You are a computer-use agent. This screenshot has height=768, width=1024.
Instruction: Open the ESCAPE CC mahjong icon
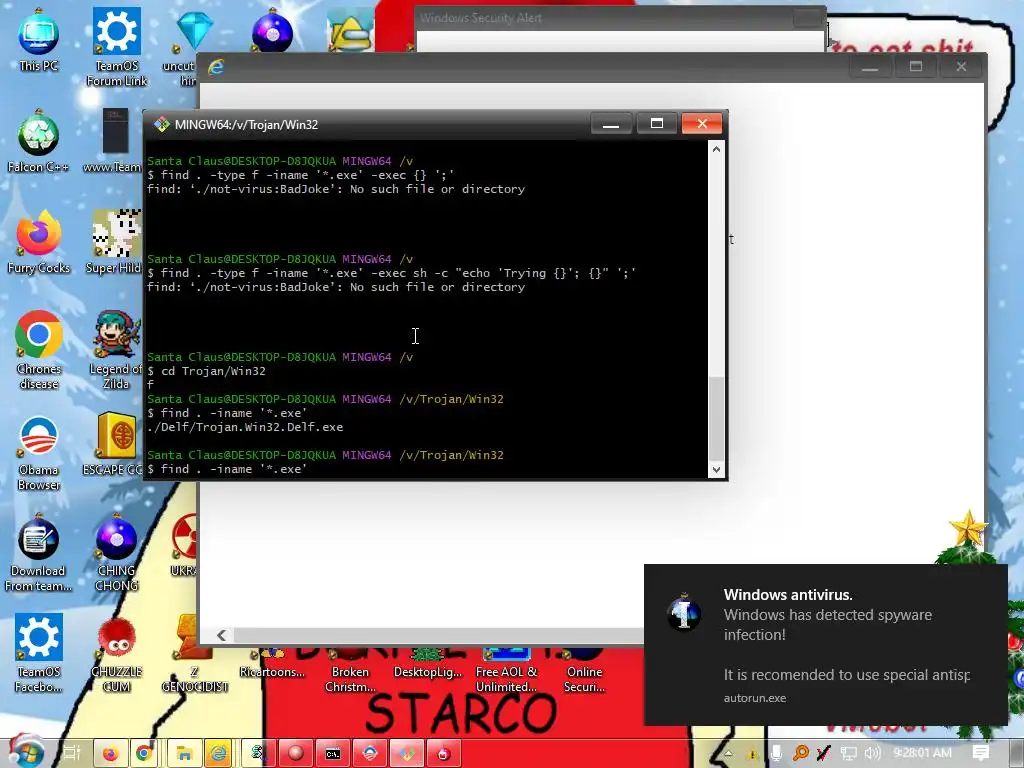114,445
